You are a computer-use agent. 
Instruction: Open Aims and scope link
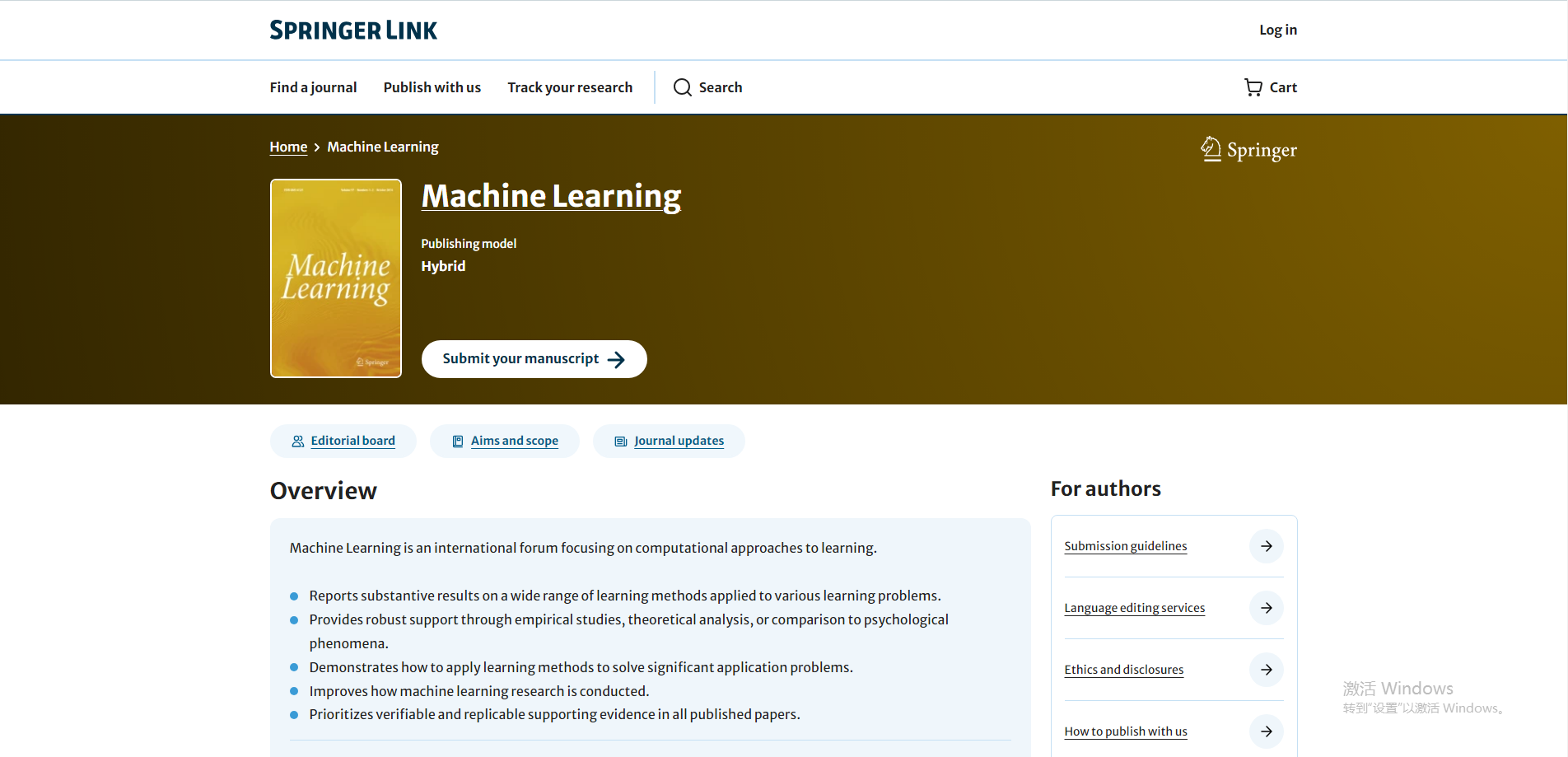[515, 441]
